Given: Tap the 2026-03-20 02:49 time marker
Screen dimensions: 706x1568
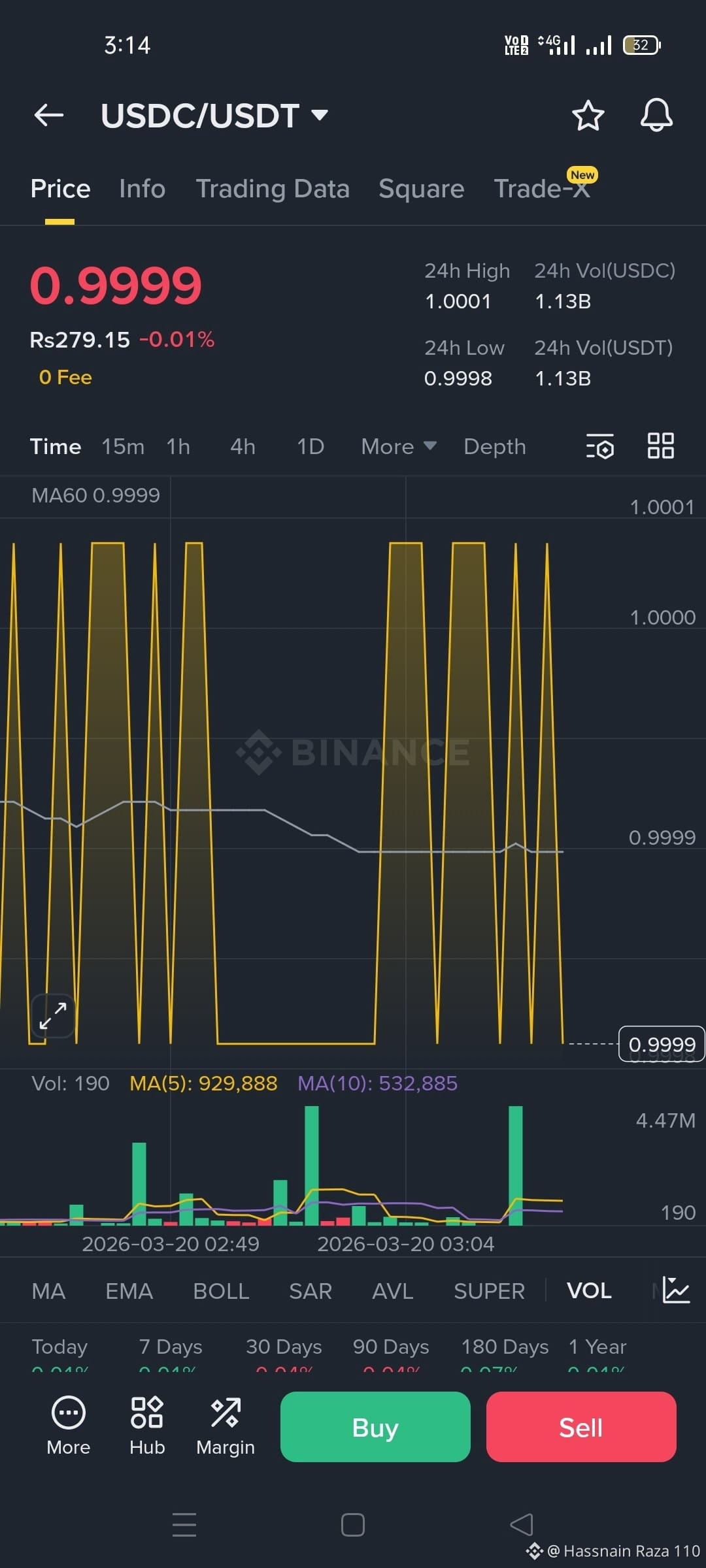Looking at the screenshot, I should click(x=171, y=1244).
